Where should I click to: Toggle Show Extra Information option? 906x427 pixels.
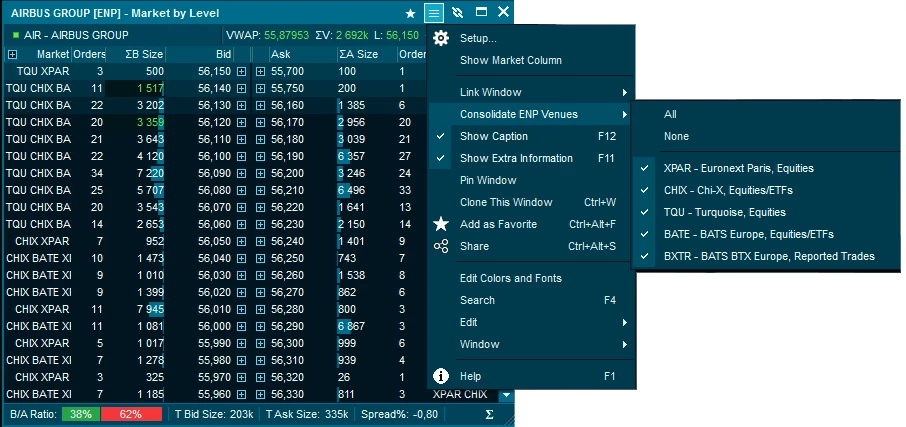(x=530, y=158)
